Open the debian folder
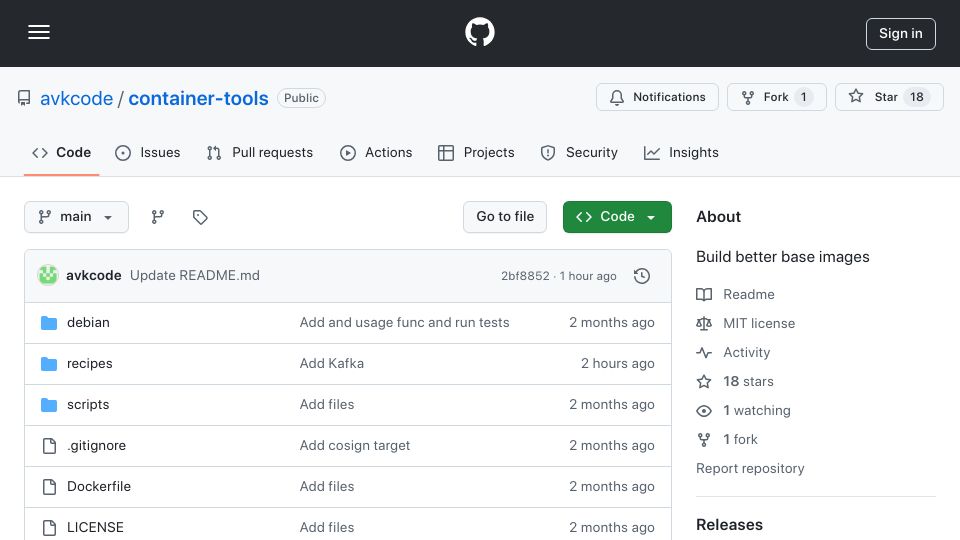Screen dimensions: 960x540 tap(88, 323)
